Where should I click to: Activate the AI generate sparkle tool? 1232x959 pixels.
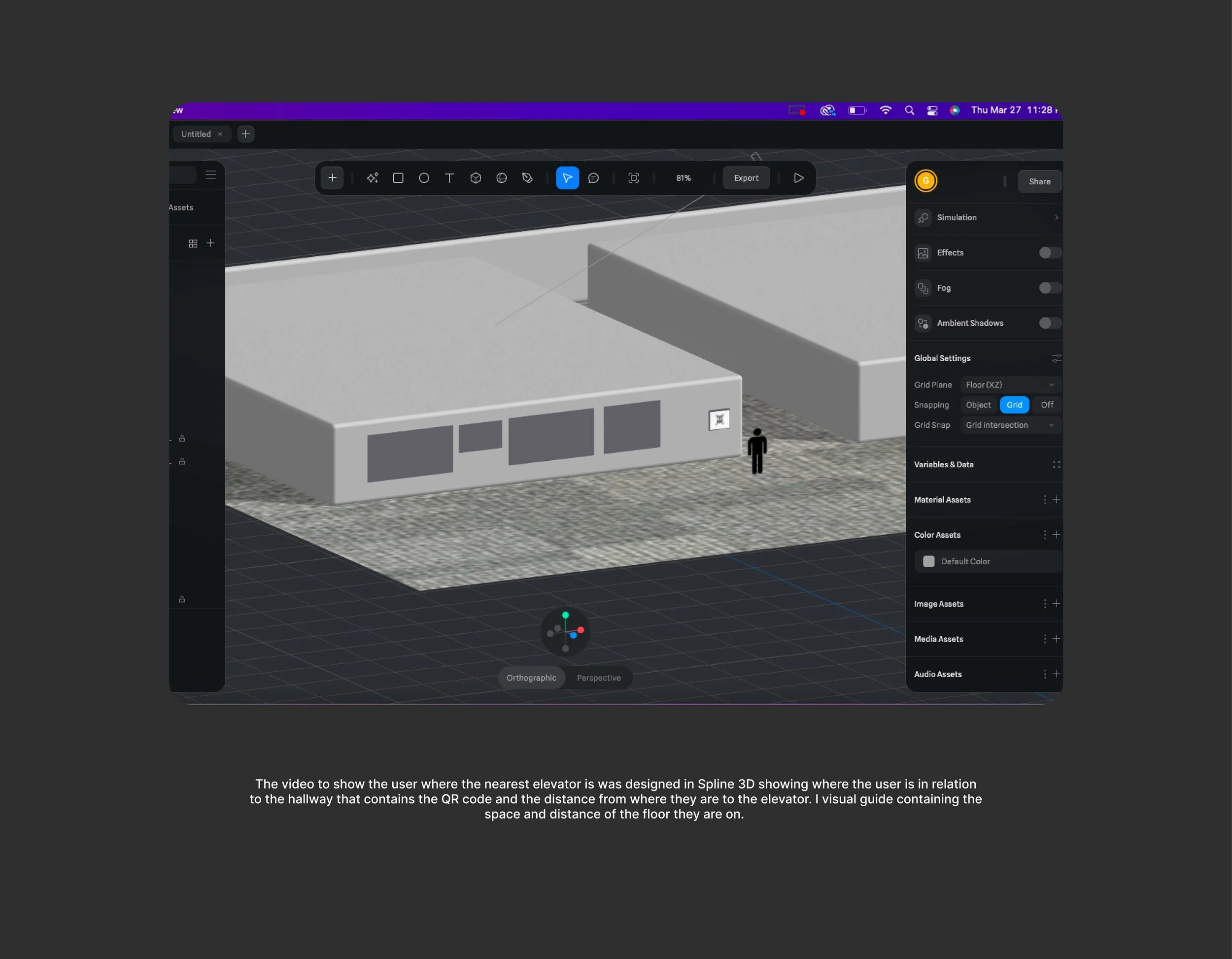pyautogui.click(x=372, y=178)
